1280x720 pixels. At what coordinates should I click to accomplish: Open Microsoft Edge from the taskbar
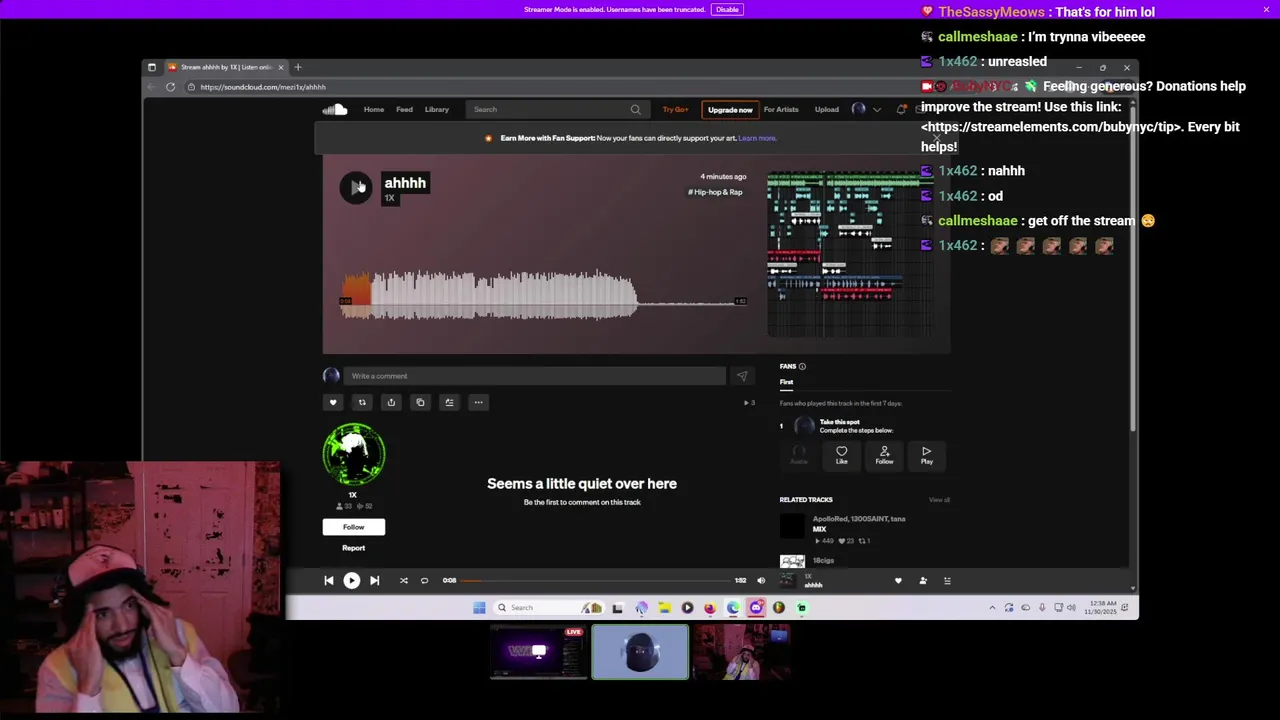(733, 607)
